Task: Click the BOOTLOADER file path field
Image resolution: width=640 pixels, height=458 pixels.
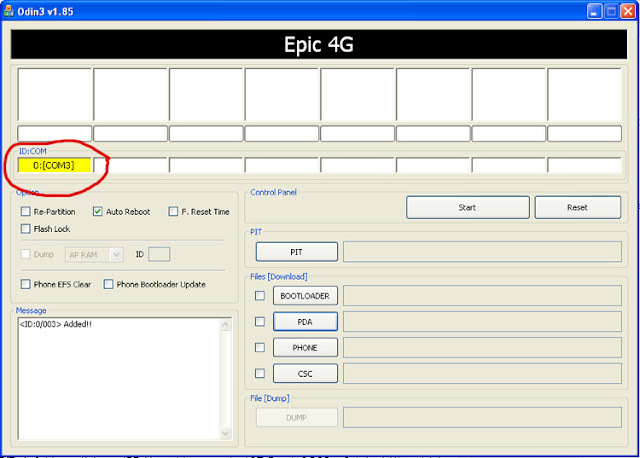Action: (482, 296)
